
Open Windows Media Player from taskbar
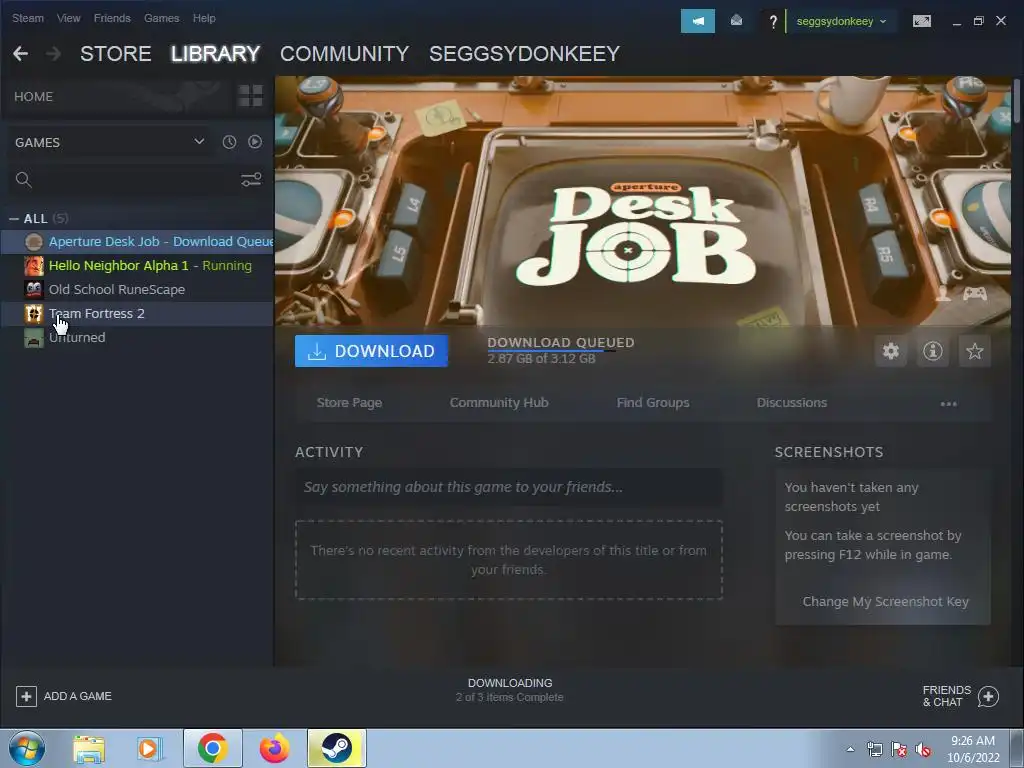point(150,748)
